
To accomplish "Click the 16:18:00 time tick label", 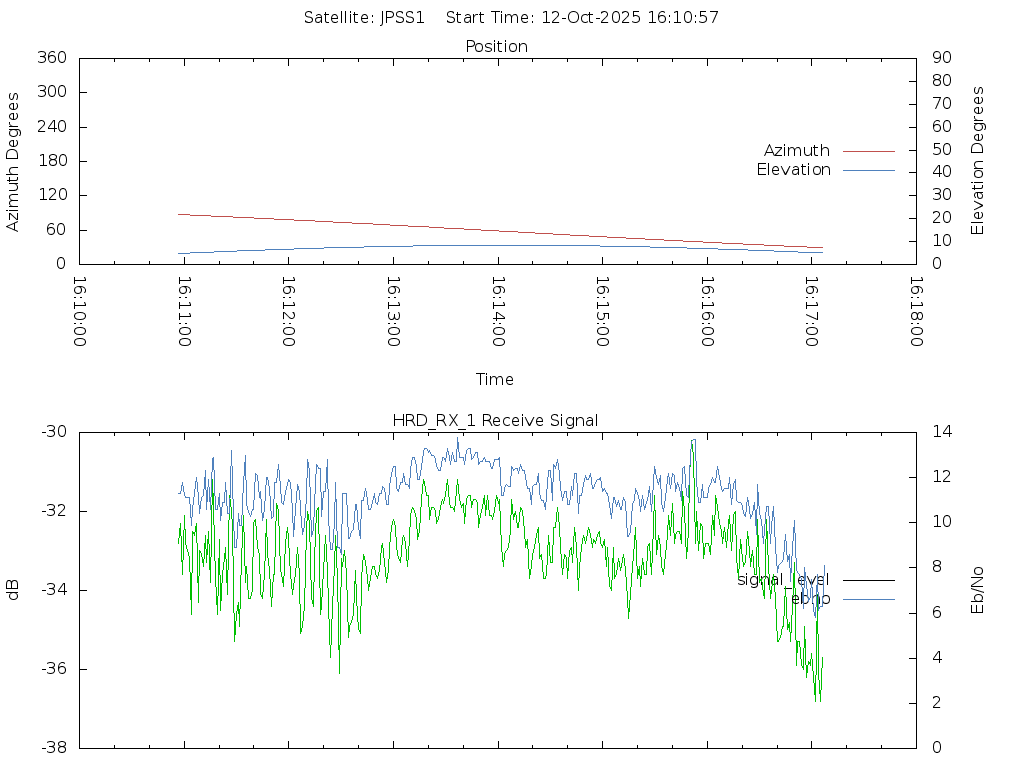I will coord(915,311).
